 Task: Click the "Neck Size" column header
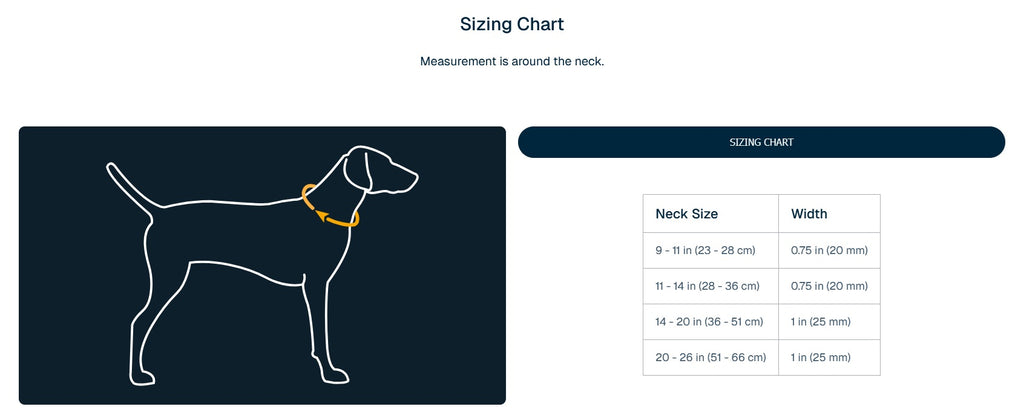pyautogui.click(x=686, y=213)
